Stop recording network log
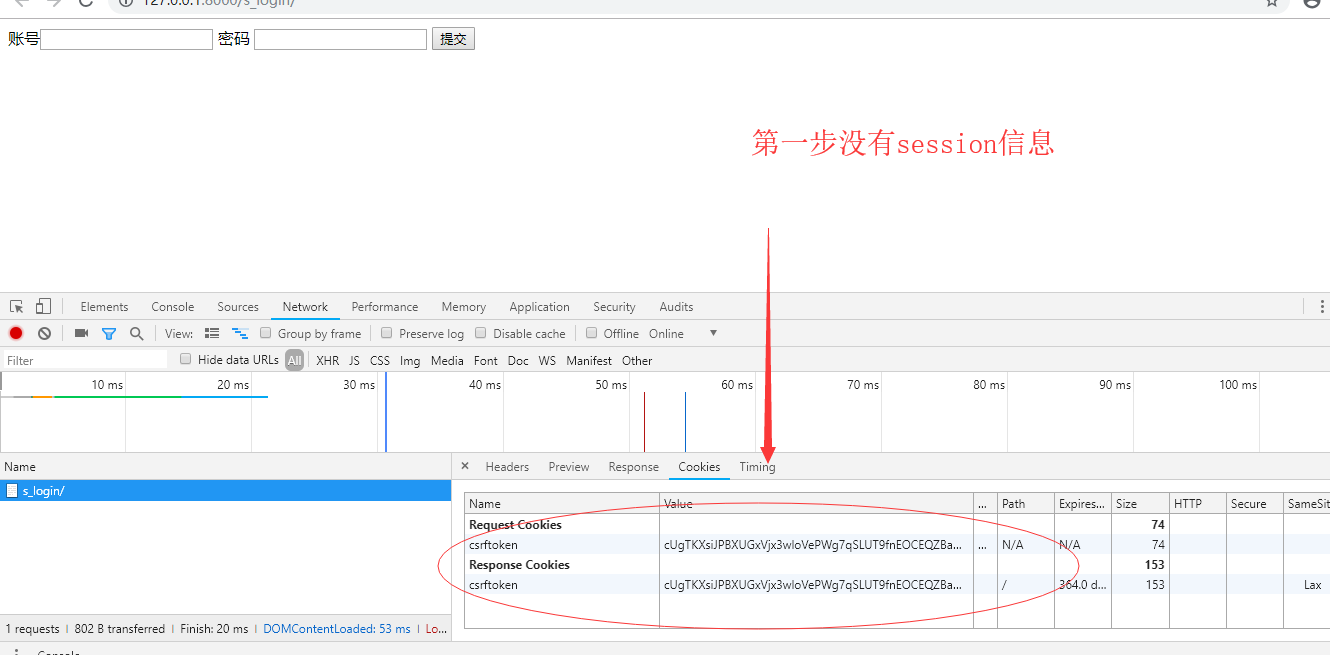The height and width of the screenshot is (655, 1330). tap(16, 334)
